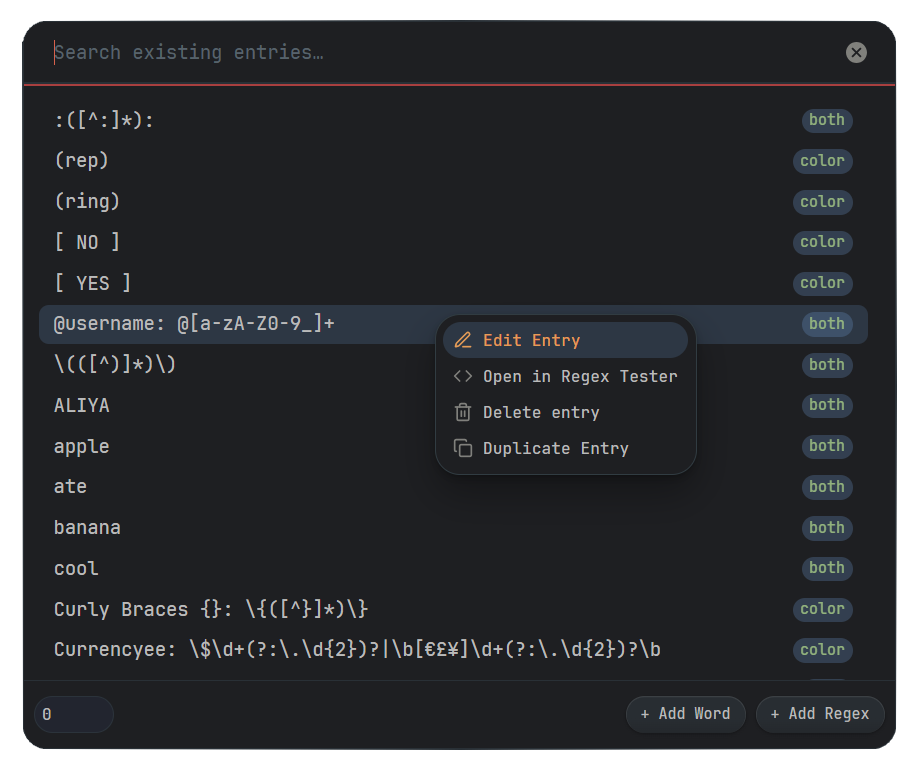Toggle the 'color' badge on the (rep) entry
Viewport: 916px width, 772px height.
822,160
